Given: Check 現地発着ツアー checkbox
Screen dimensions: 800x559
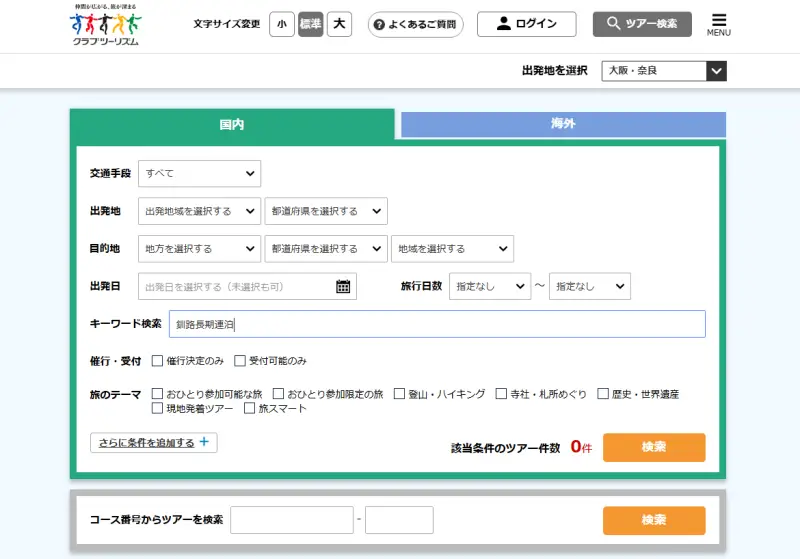Looking at the screenshot, I should coord(158,408).
